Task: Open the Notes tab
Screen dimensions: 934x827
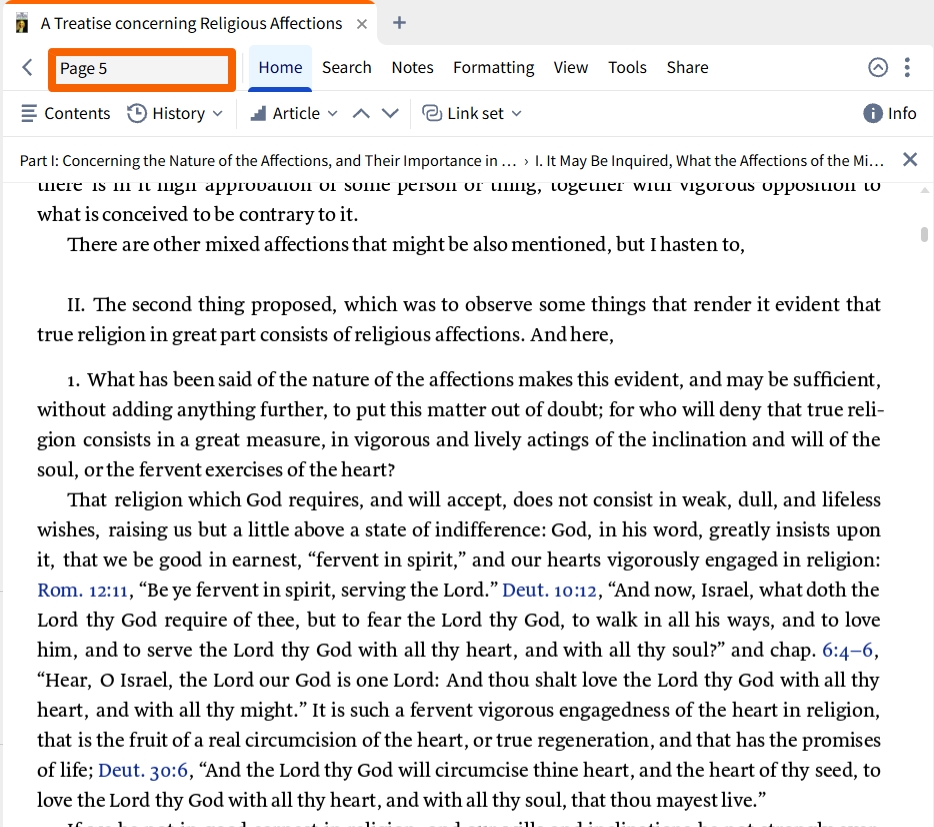Action: pyautogui.click(x=412, y=67)
